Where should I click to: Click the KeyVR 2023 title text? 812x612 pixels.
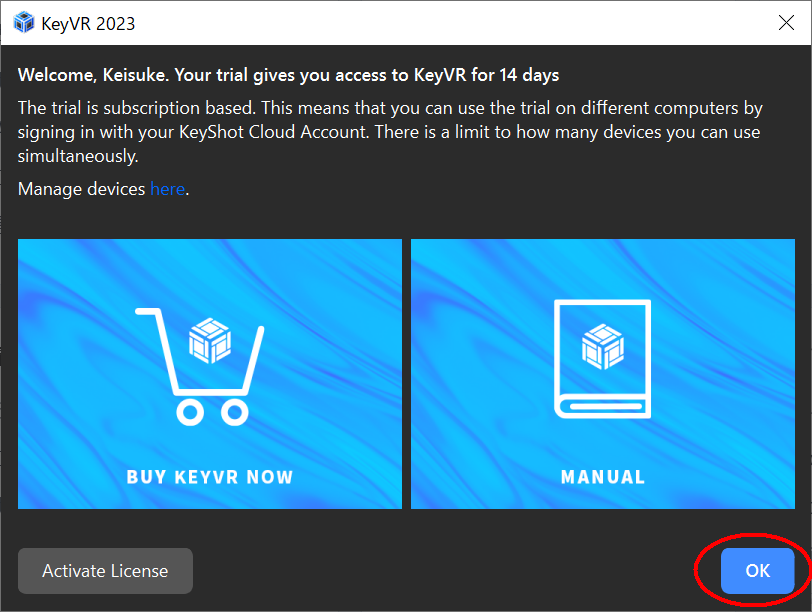tap(88, 24)
